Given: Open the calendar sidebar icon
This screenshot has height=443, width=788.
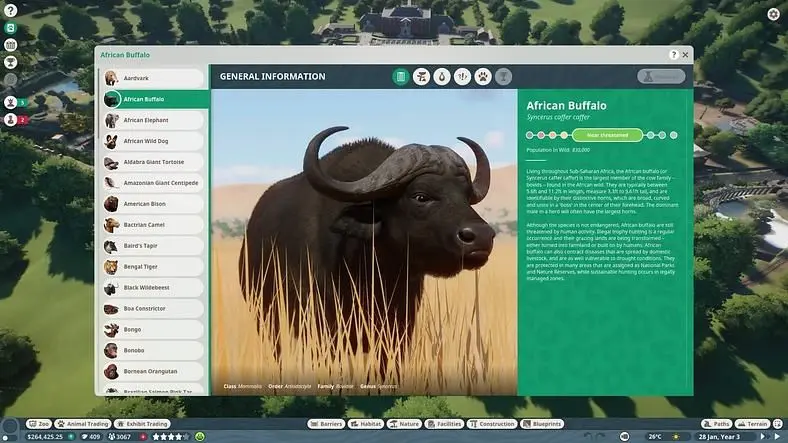Looking at the screenshot, I should (10, 45).
